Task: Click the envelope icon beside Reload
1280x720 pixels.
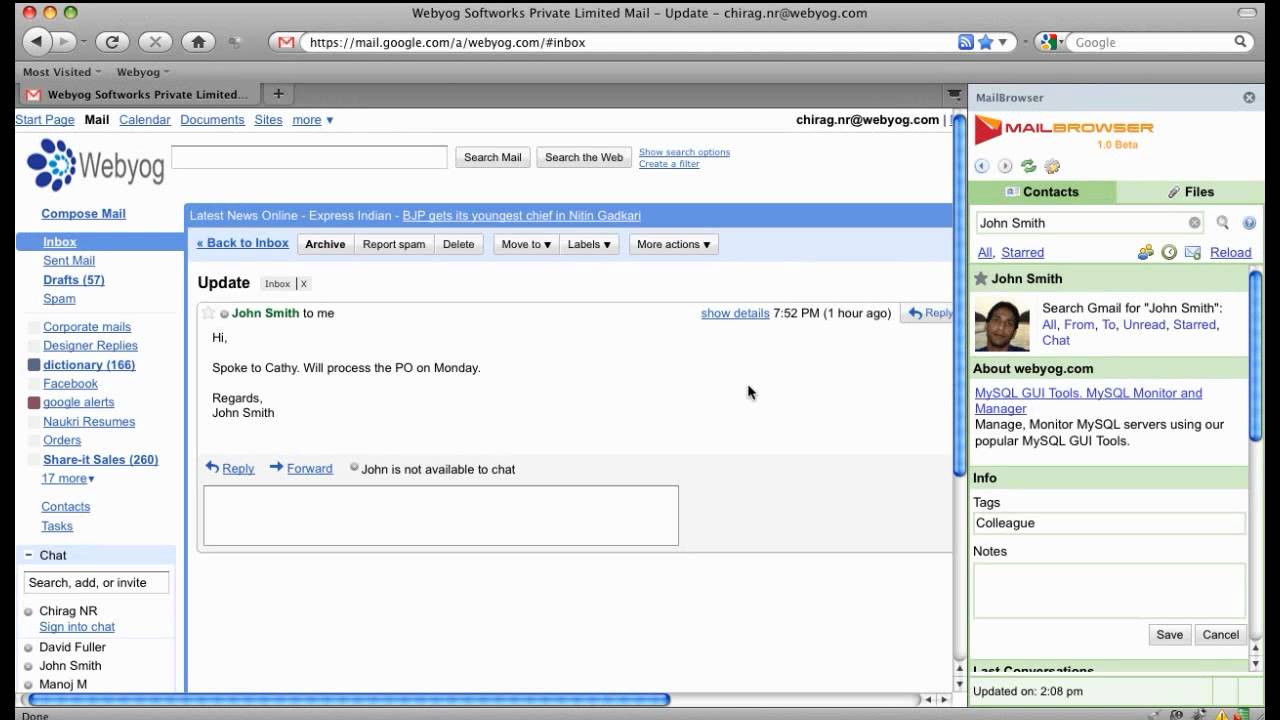Action: point(1192,252)
